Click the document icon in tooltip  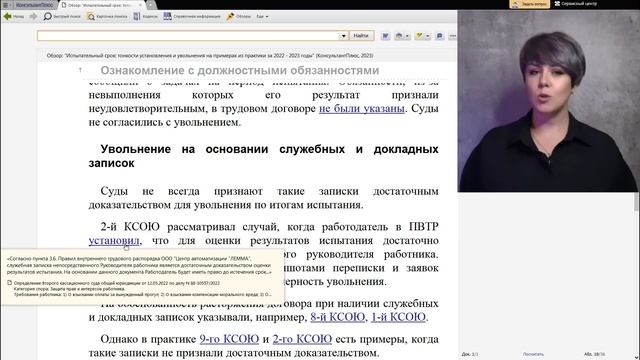[x=9, y=282]
